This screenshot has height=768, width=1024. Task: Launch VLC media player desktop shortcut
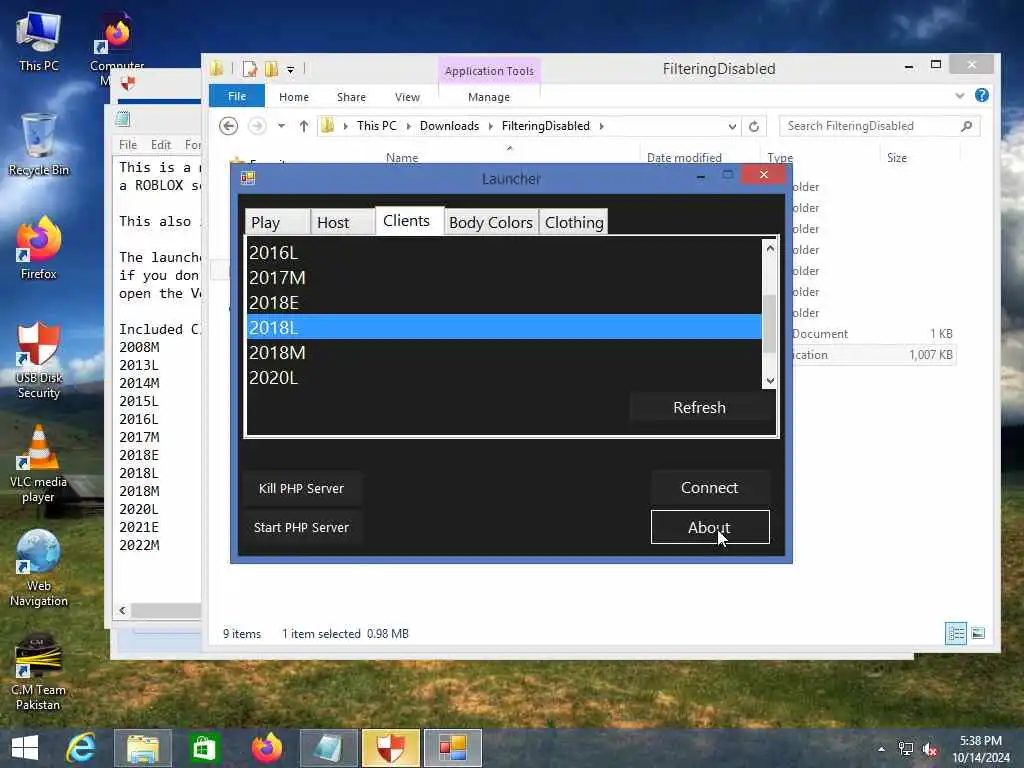point(39,464)
